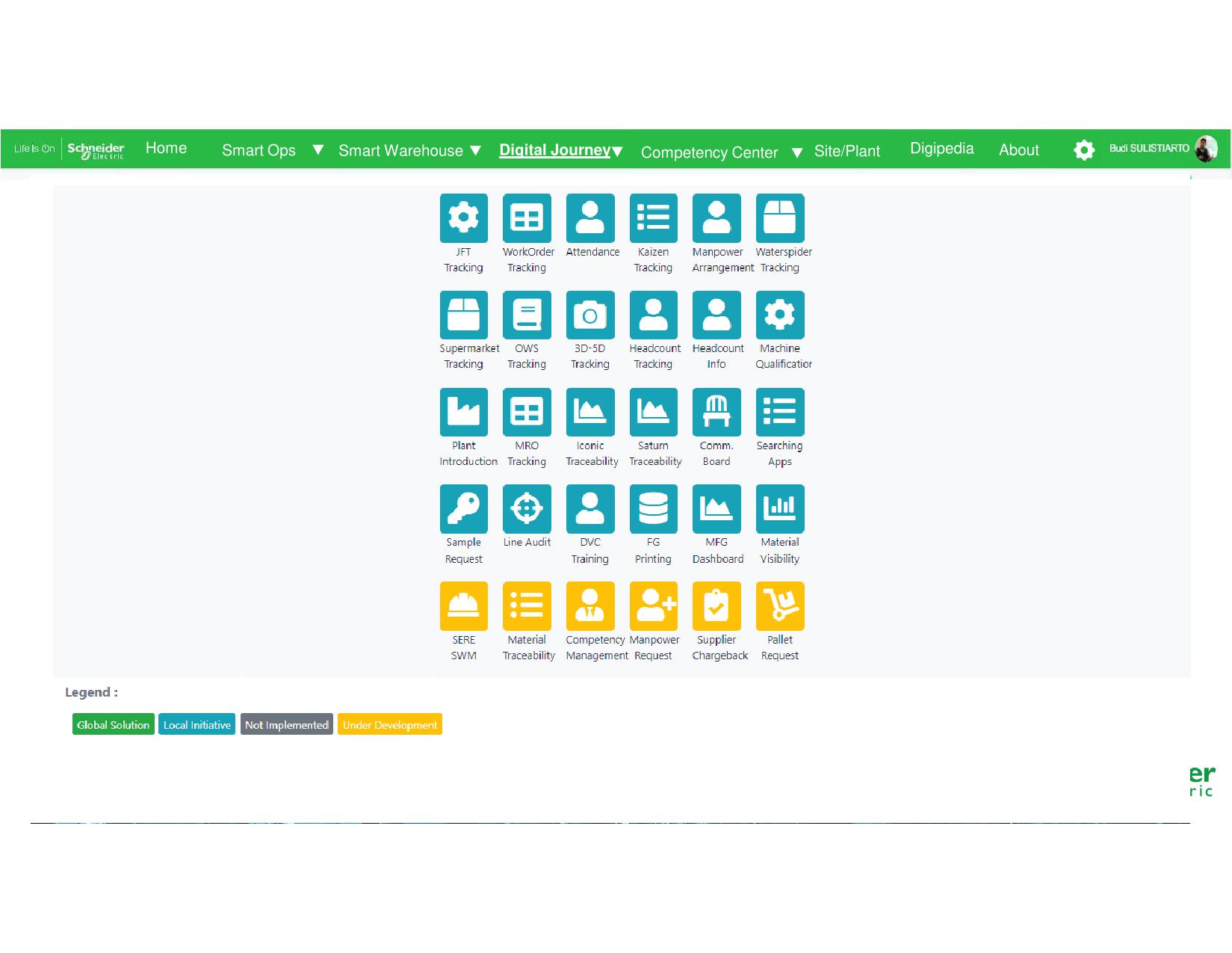Select the Sample Request key icon
The height and width of the screenshot is (953, 1232).
pos(463,508)
